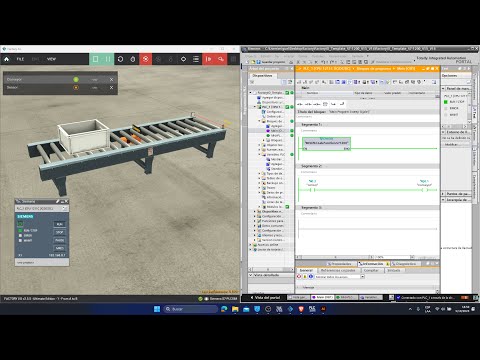
Task: Open File Explorer from taskbar
Action: click(235, 309)
